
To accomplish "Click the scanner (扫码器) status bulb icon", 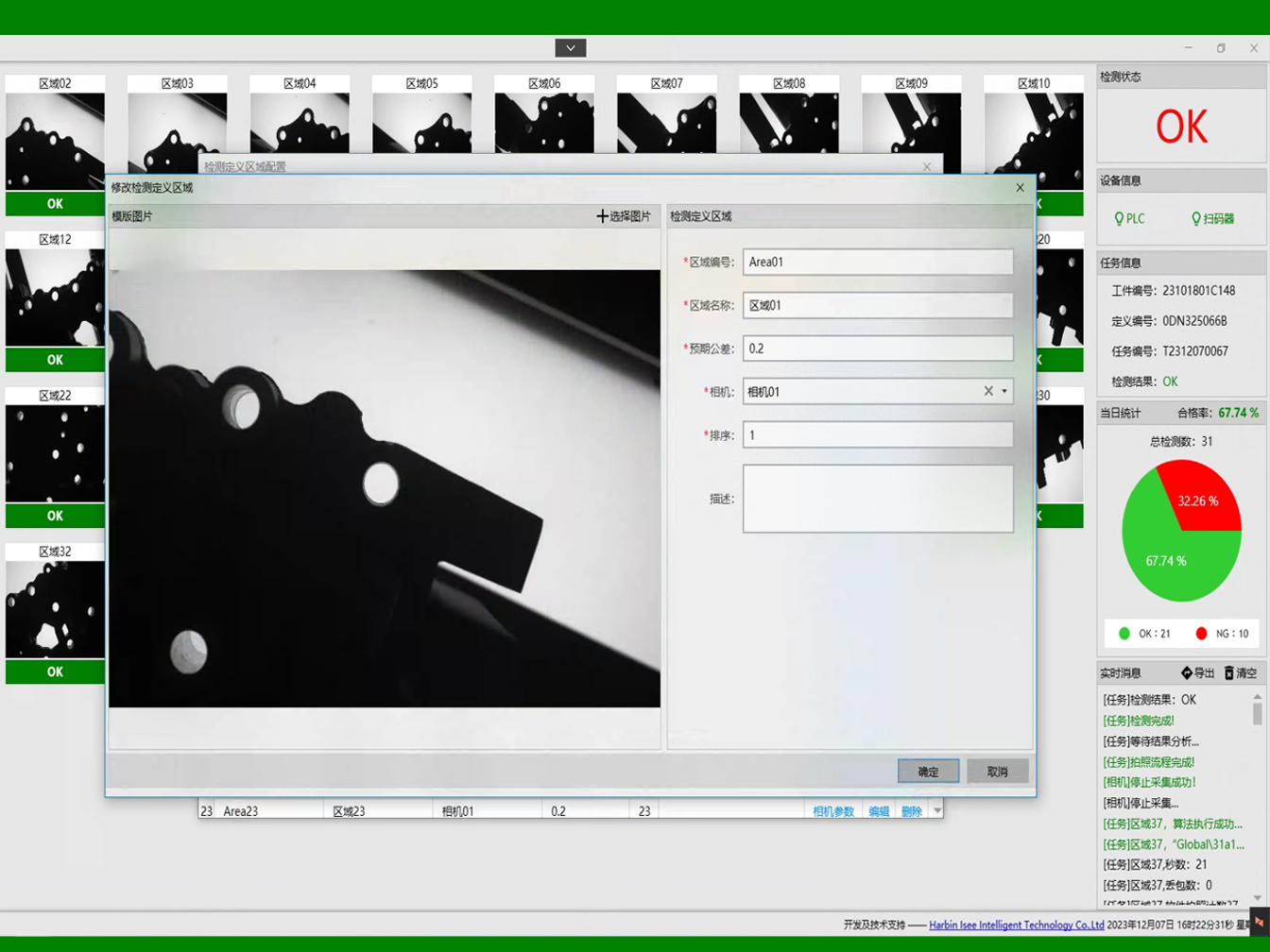I will [1195, 219].
